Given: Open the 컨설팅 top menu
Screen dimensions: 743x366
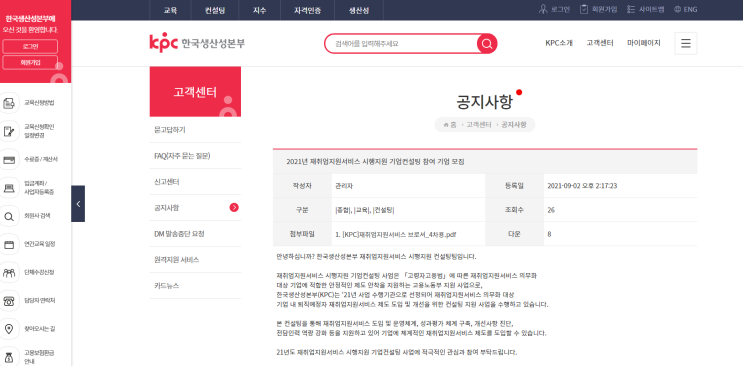Looking at the screenshot, I should click(215, 10).
